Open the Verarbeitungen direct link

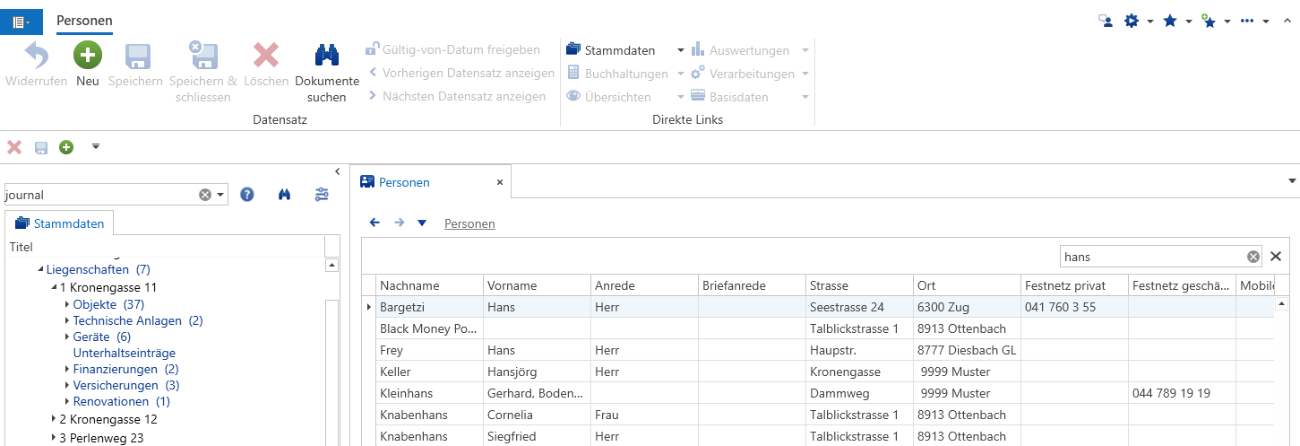[744, 73]
